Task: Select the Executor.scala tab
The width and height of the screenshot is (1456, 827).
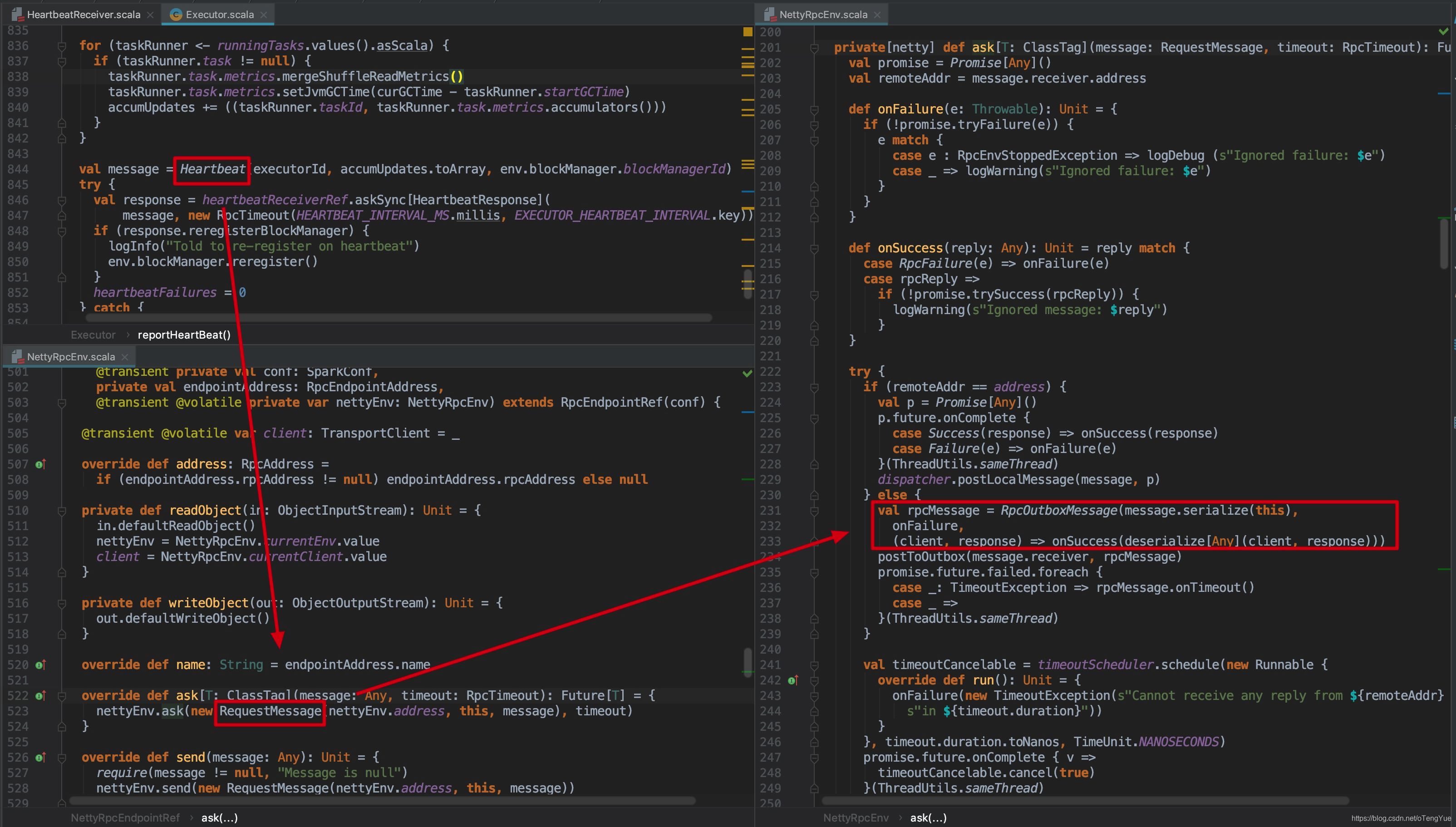Action: pyautogui.click(x=220, y=15)
